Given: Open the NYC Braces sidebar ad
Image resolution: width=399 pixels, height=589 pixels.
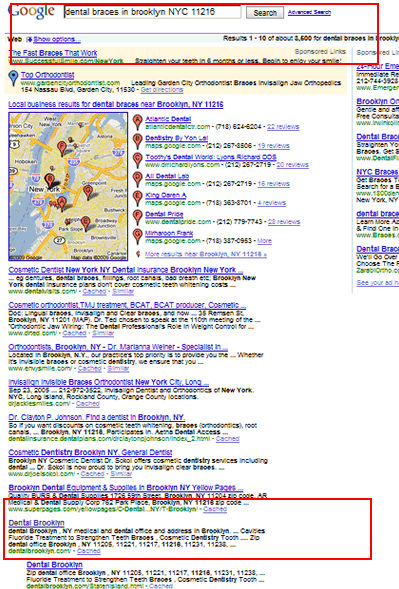Looking at the screenshot, I should pos(377,172).
